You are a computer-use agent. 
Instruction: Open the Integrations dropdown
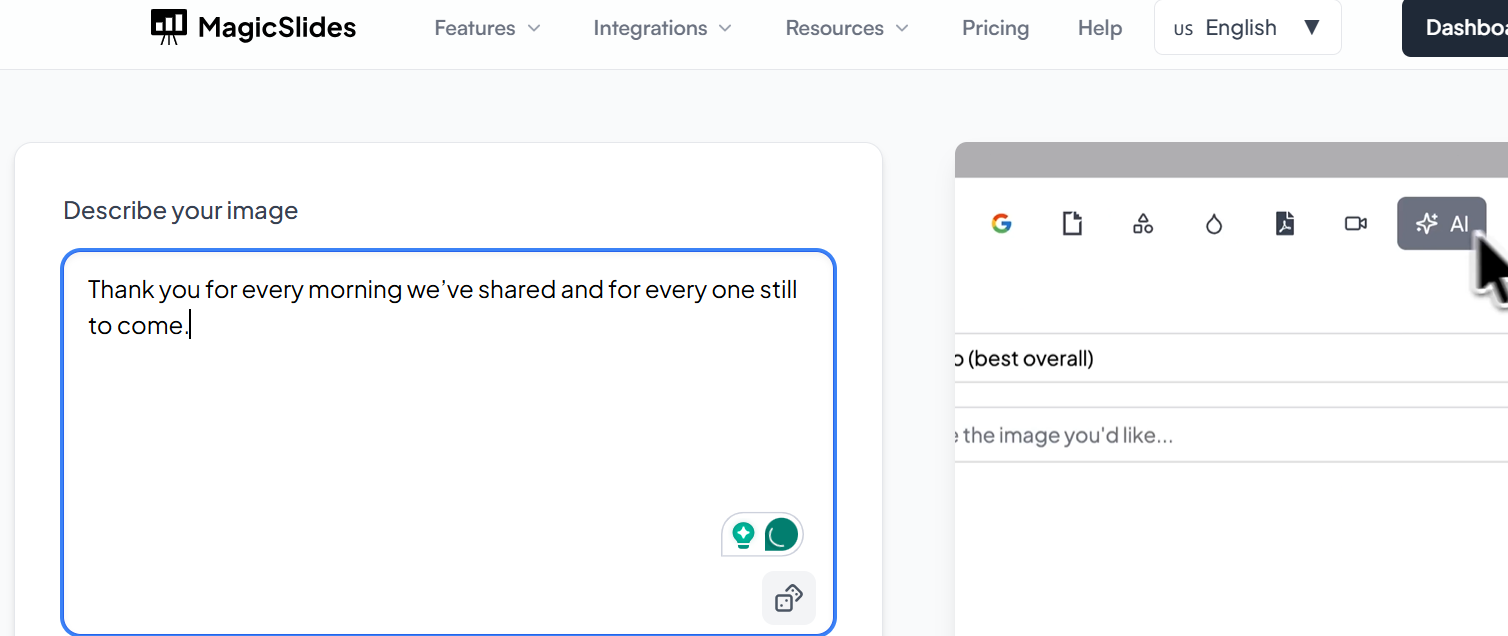662,28
